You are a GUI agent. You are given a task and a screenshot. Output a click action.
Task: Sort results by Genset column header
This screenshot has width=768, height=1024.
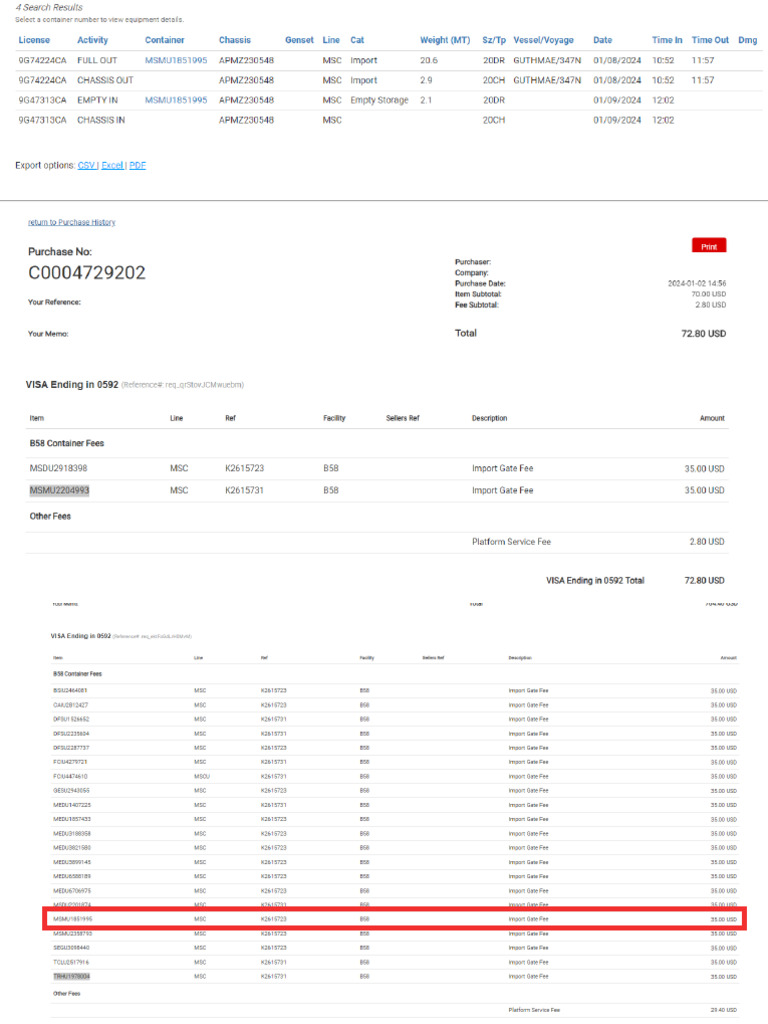click(x=299, y=40)
